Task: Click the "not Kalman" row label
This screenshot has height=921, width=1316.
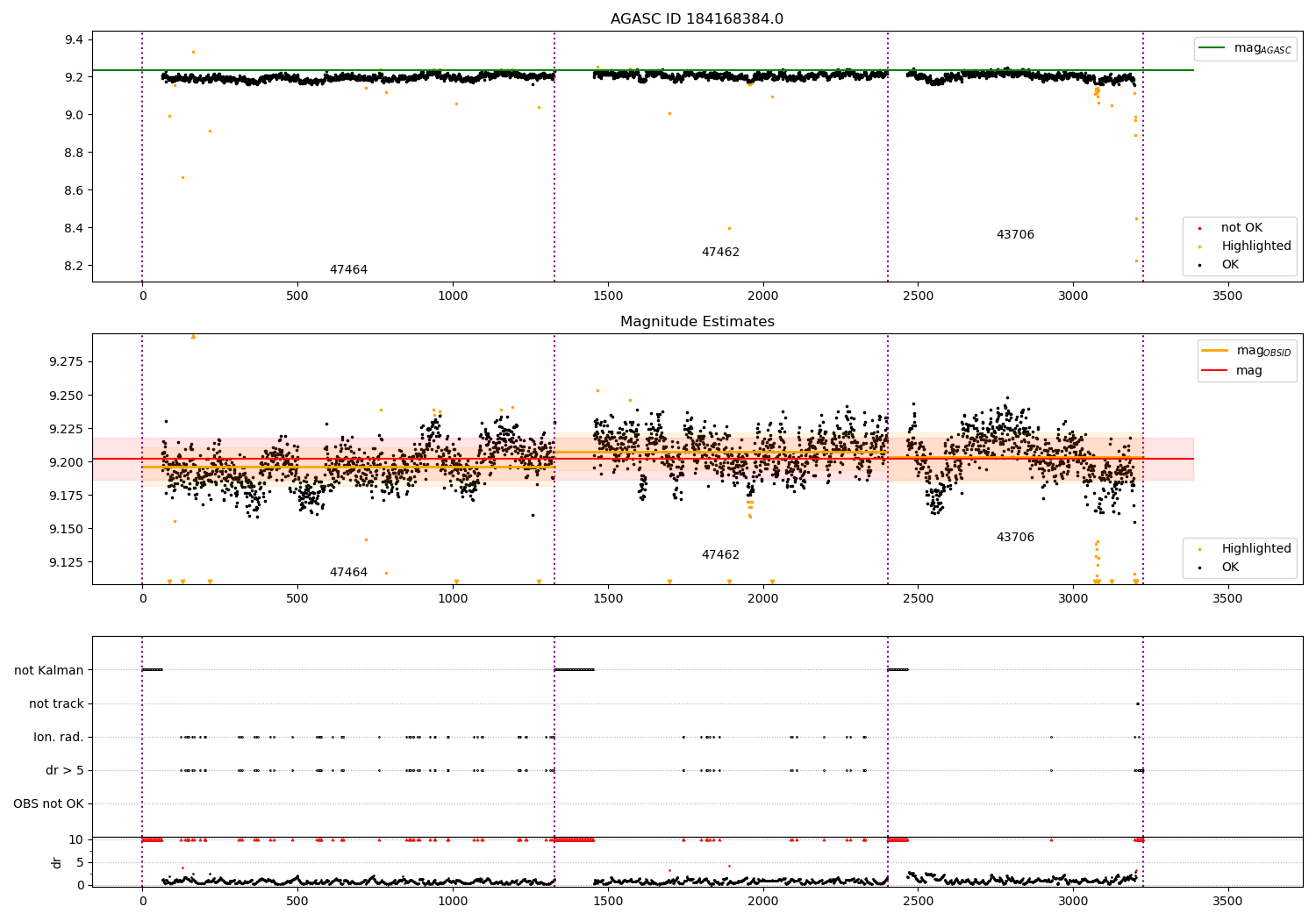Action: [49, 671]
